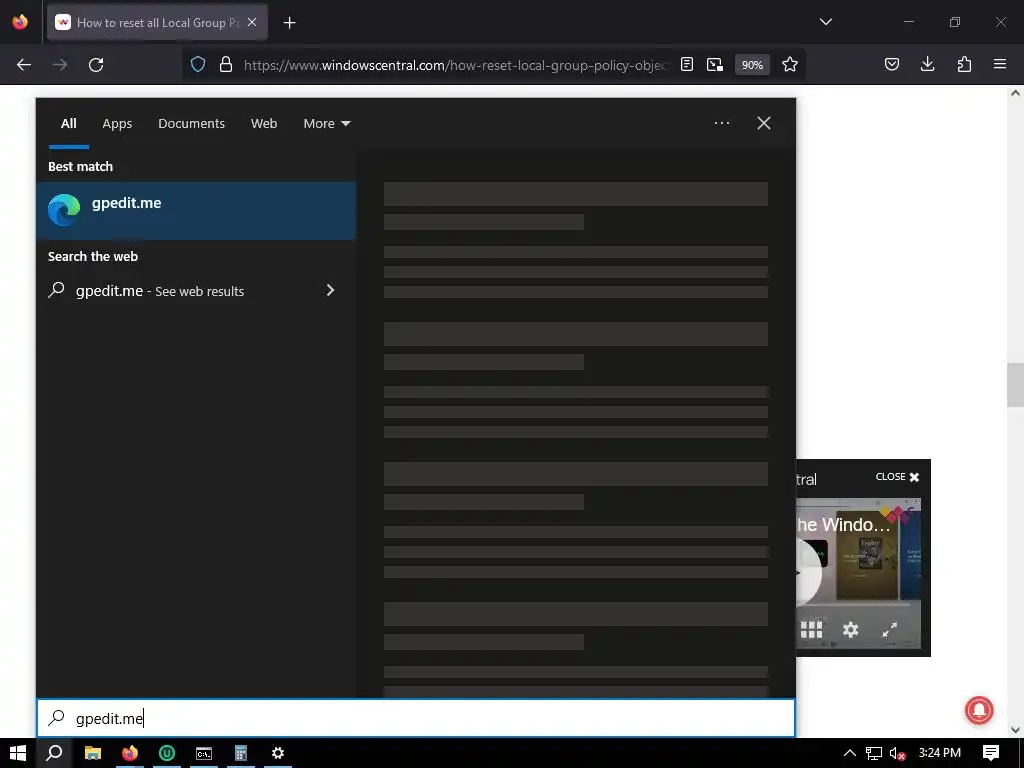Open Settings gear in taskbar

(x=278, y=753)
